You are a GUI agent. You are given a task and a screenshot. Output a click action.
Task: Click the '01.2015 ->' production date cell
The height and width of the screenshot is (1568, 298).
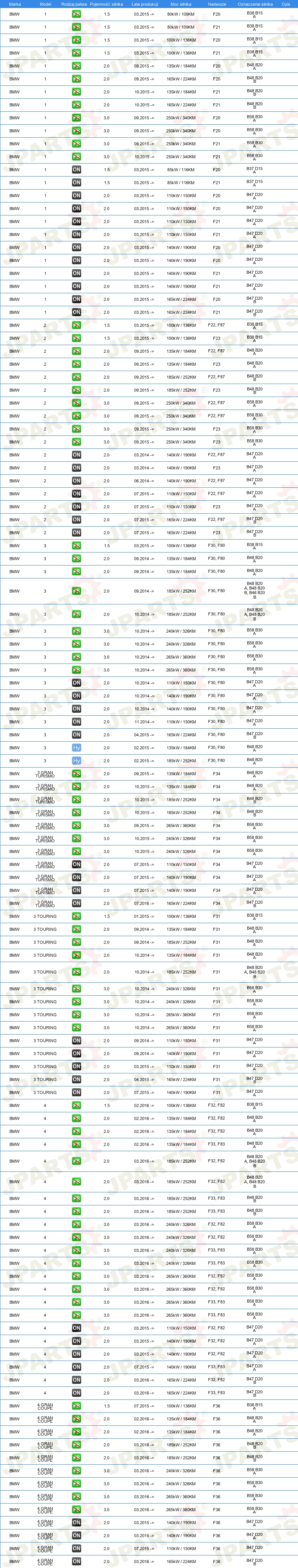[144, 916]
